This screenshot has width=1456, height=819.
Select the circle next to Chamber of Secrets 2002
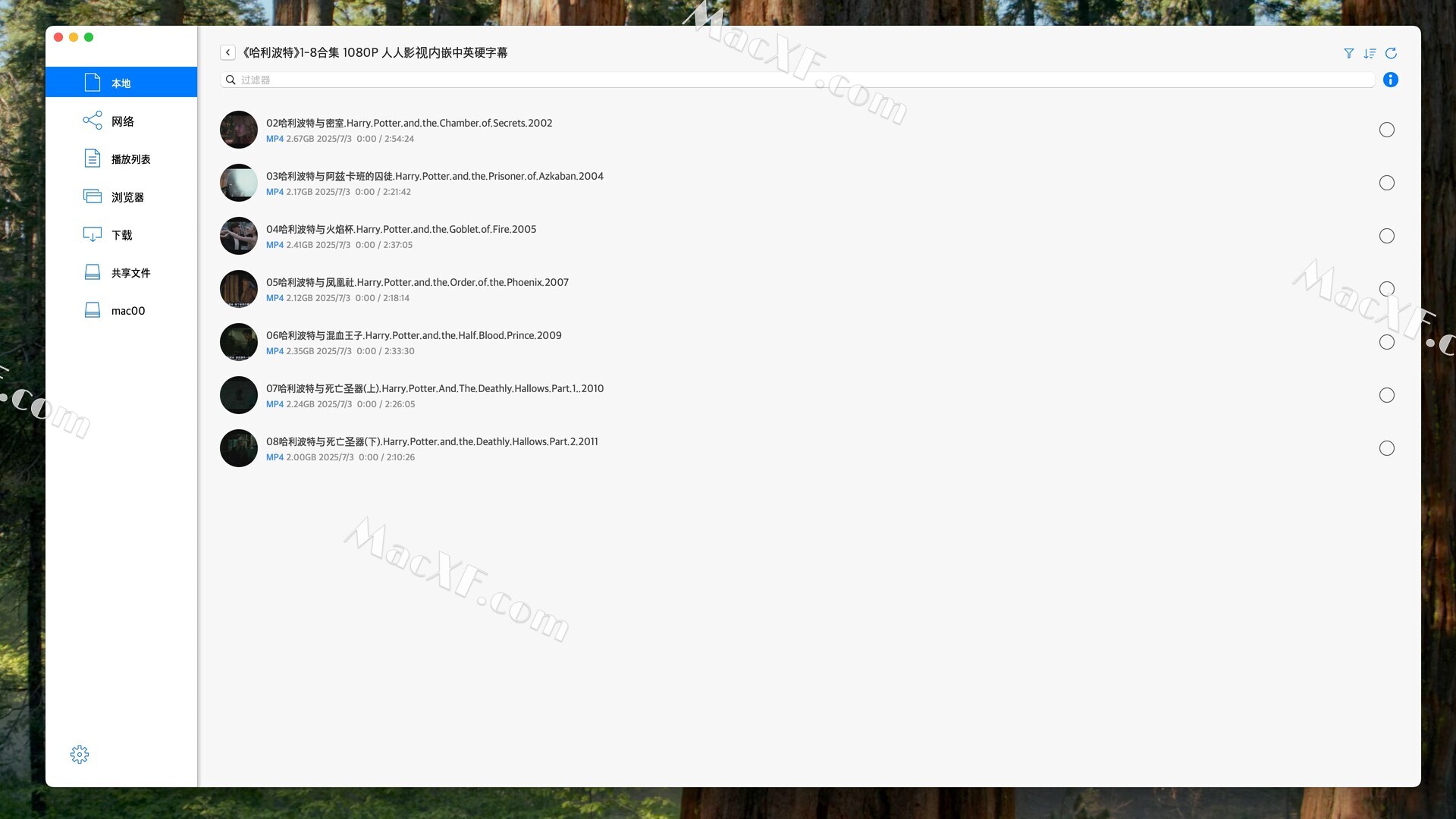[1387, 130]
